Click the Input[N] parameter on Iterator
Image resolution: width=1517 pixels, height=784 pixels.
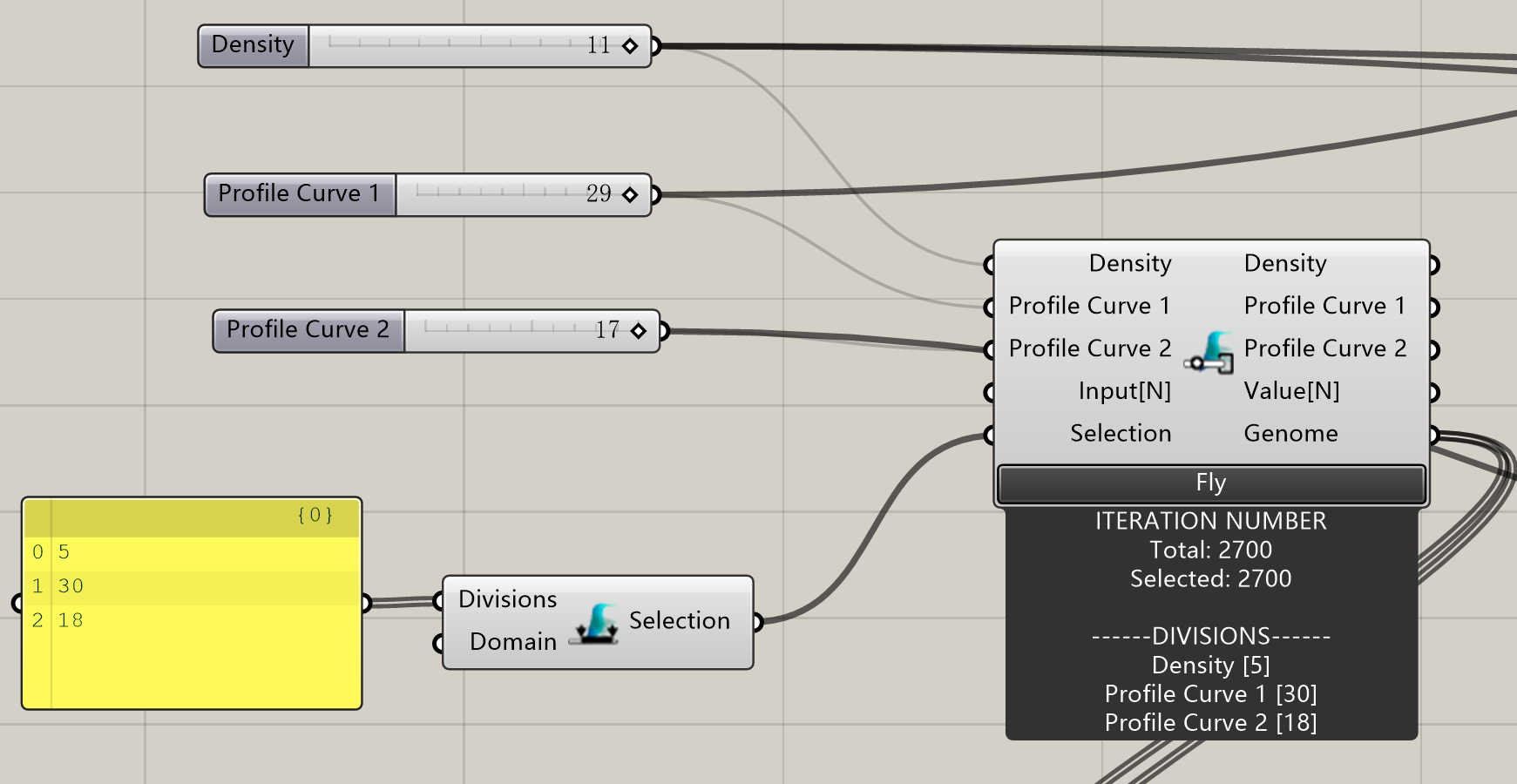(x=1124, y=391)
